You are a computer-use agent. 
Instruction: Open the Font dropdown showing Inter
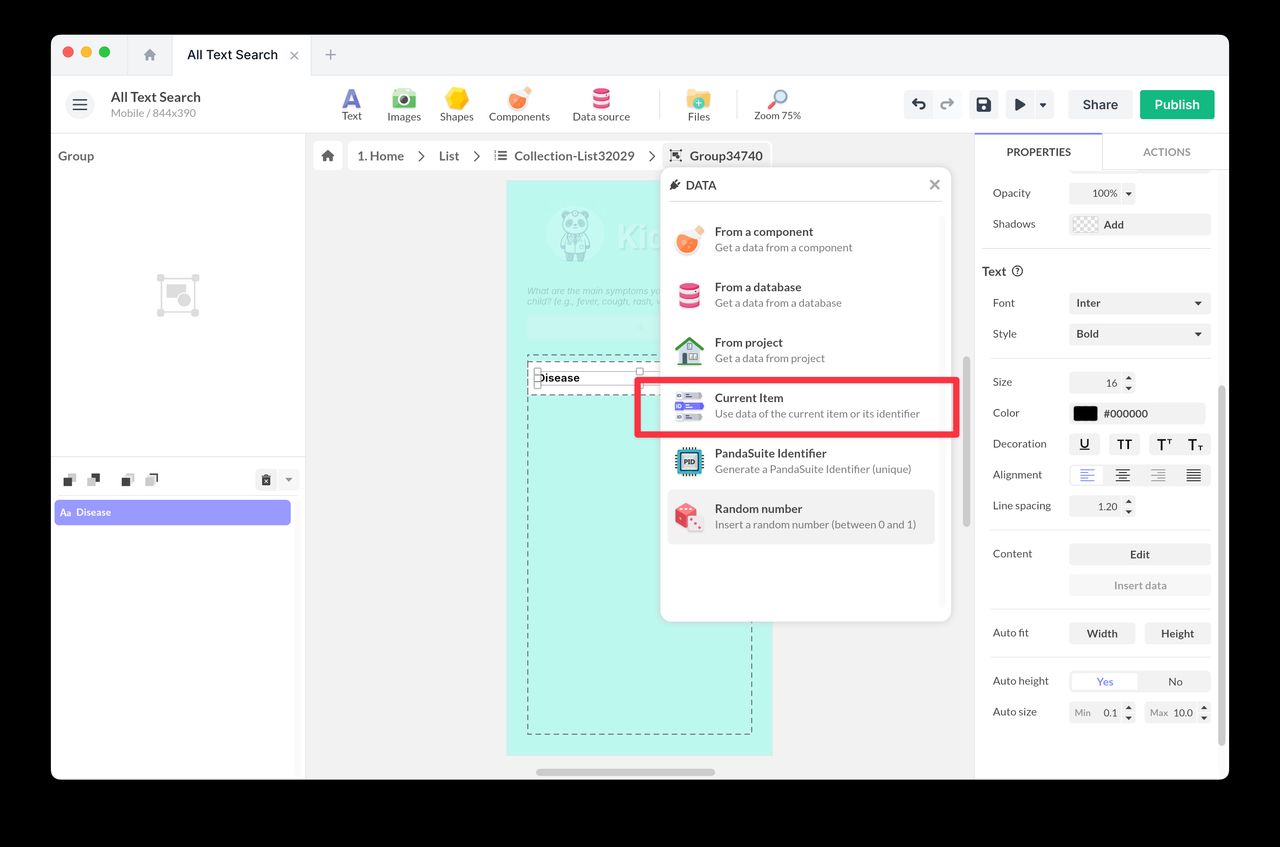1139,303
